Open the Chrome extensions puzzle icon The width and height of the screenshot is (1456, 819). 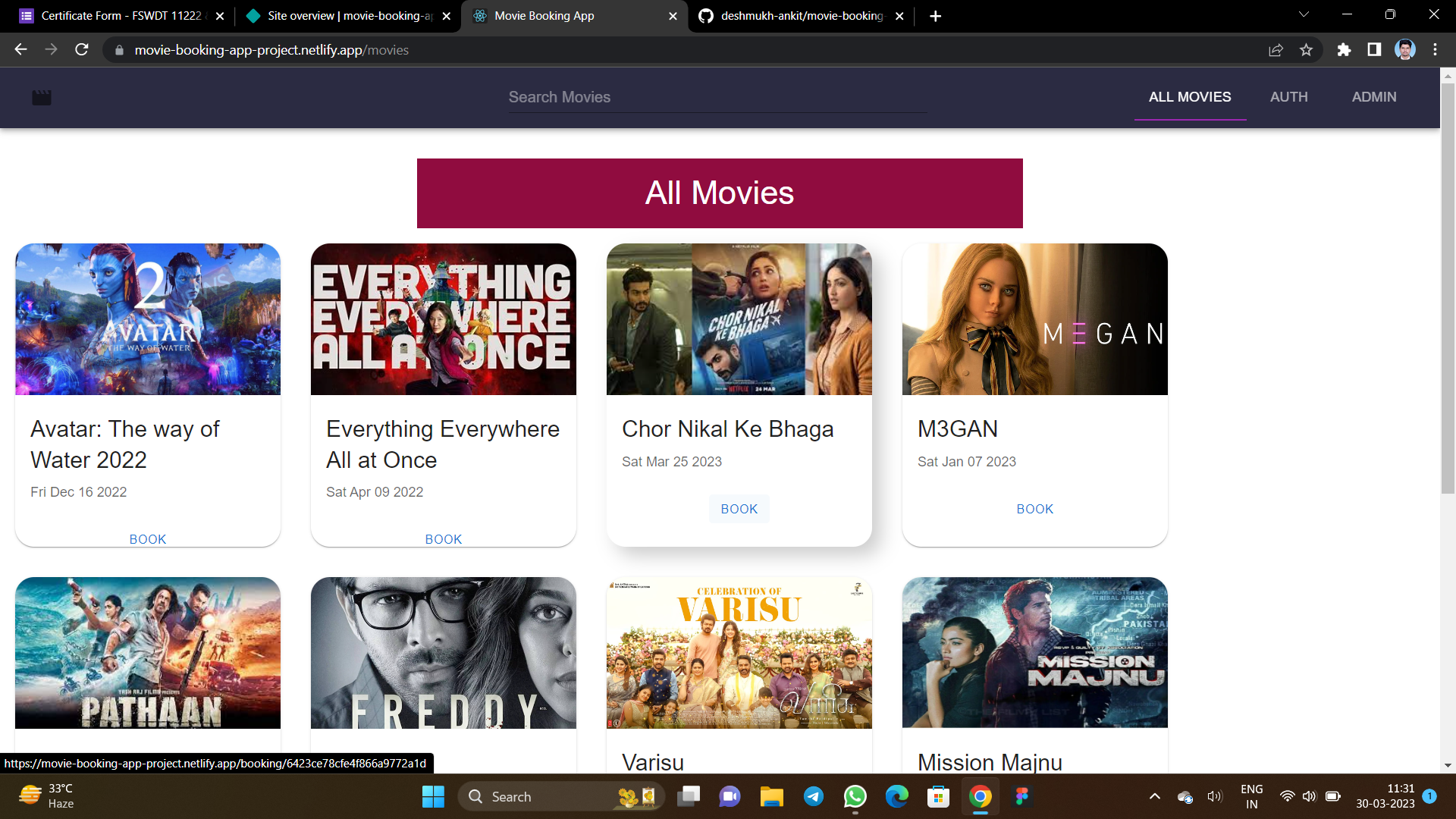pyautogui.click(x=1344, y=50)
